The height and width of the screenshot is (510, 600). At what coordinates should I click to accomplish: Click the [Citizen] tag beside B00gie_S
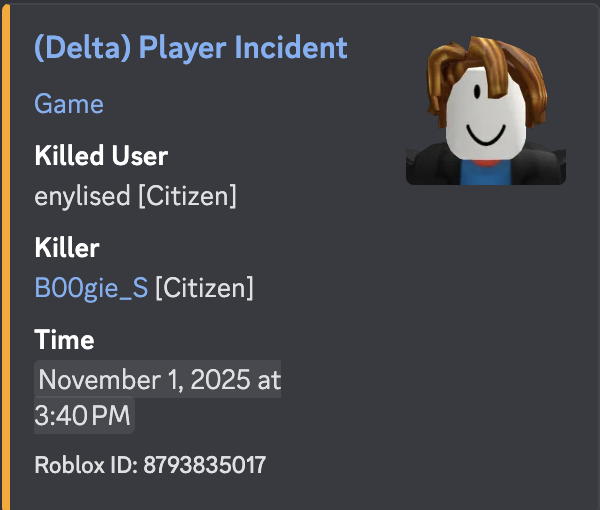(203, 288)
